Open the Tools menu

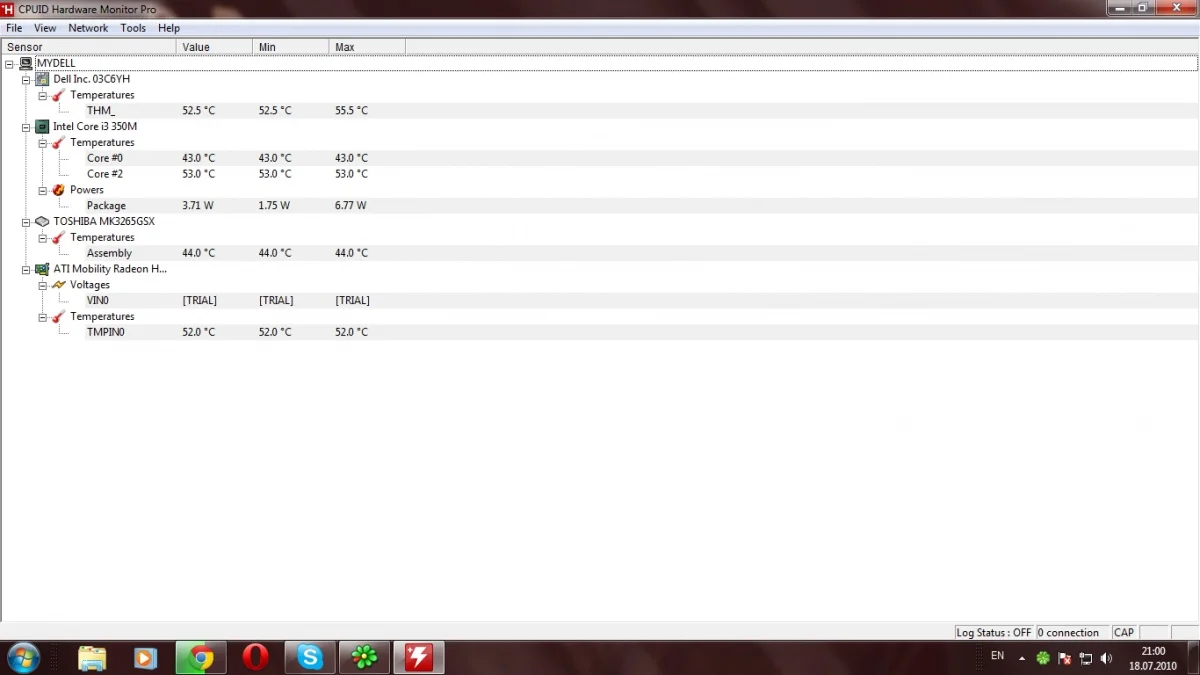(x=133, y=28)
